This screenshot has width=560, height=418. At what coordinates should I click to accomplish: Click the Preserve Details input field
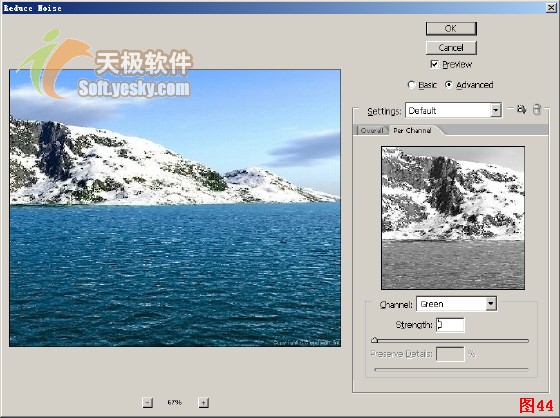tap(450, 354)
